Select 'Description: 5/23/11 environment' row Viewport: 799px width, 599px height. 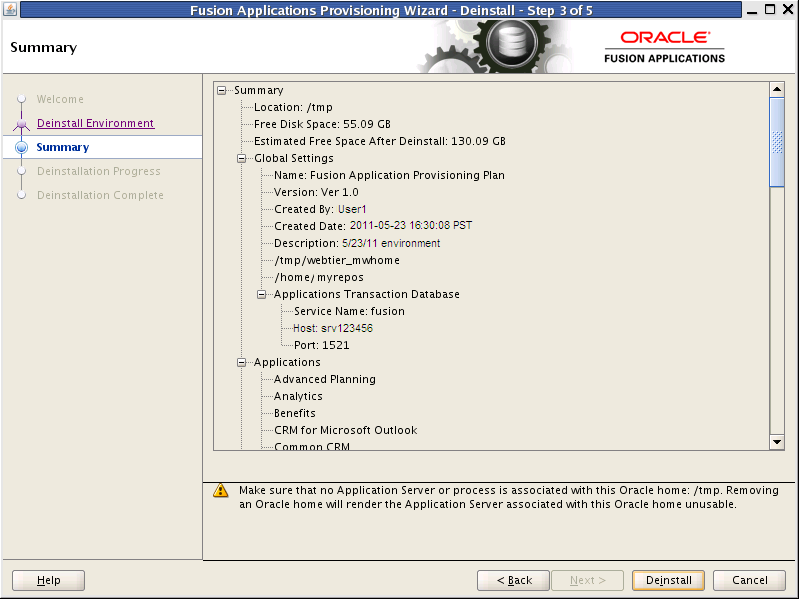pyautogui.click(x=357, y=243)
